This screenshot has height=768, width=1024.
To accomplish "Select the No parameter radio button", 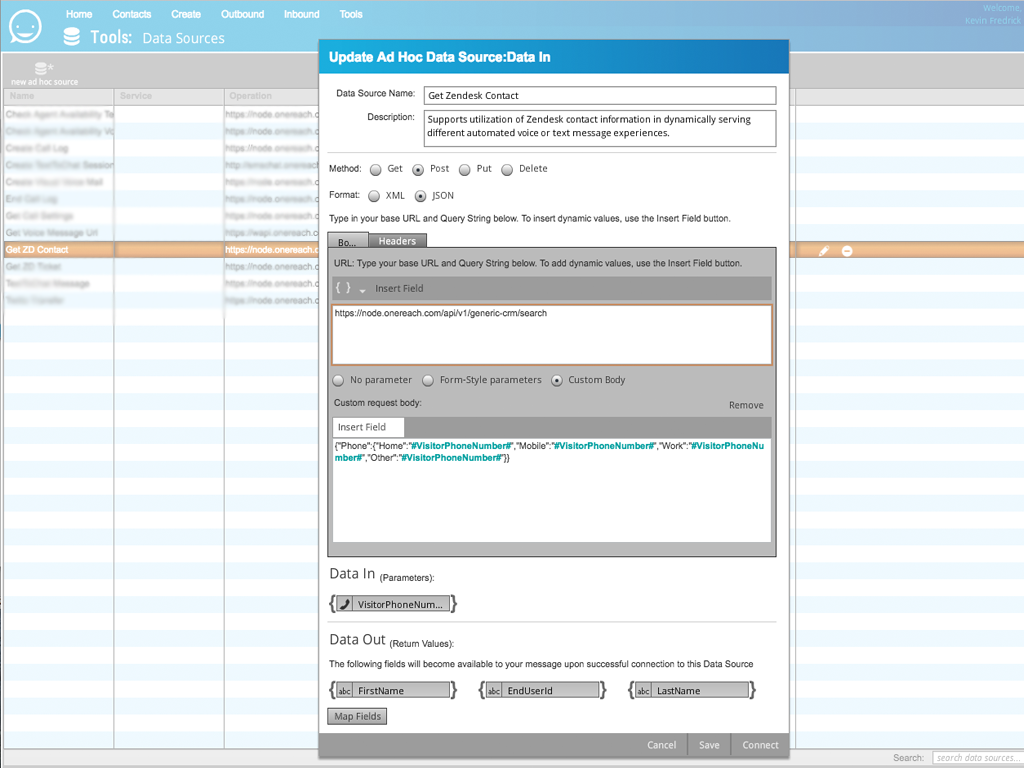I will (339, 381).
